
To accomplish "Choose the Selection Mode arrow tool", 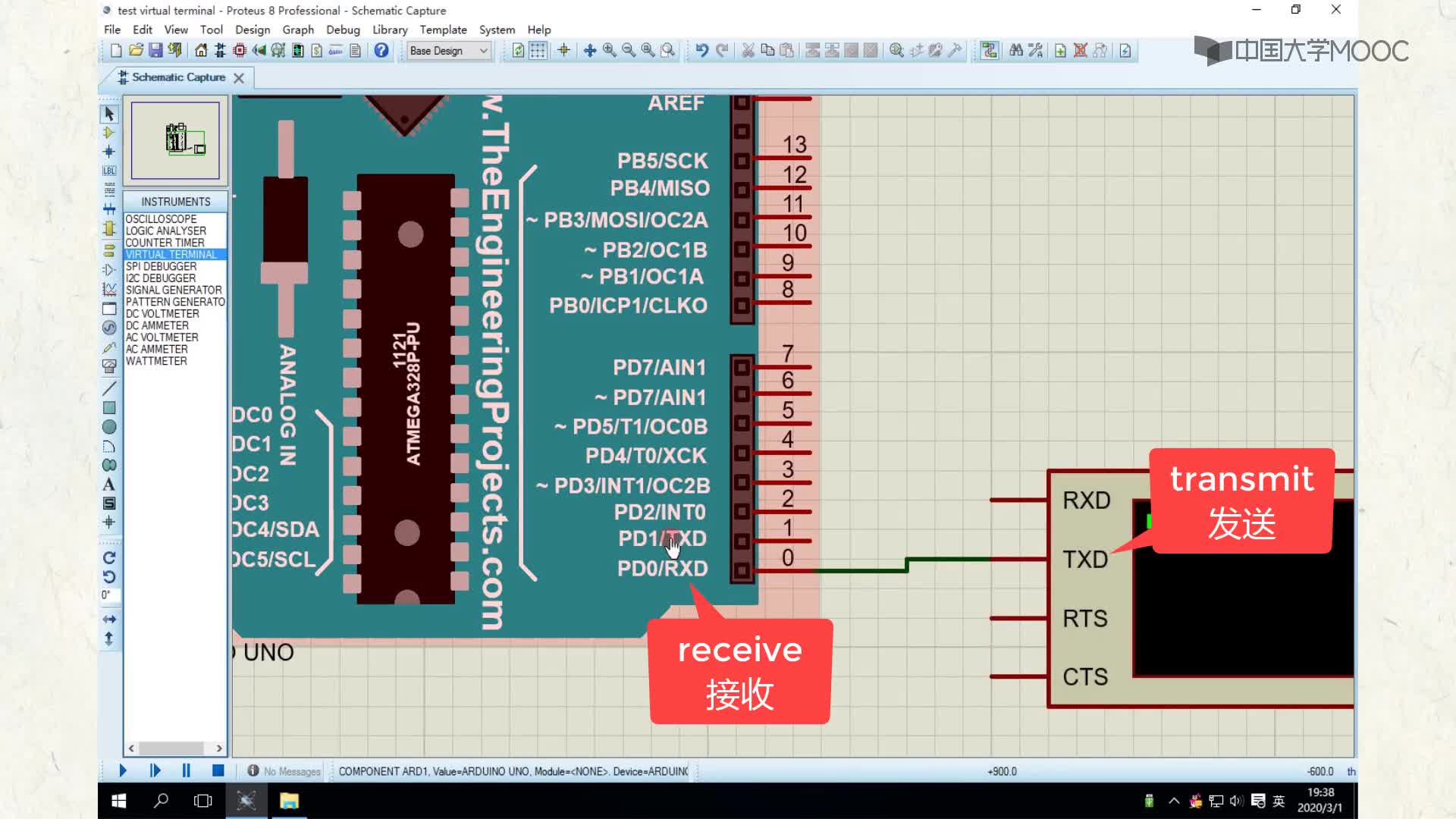I will [109, 114].
